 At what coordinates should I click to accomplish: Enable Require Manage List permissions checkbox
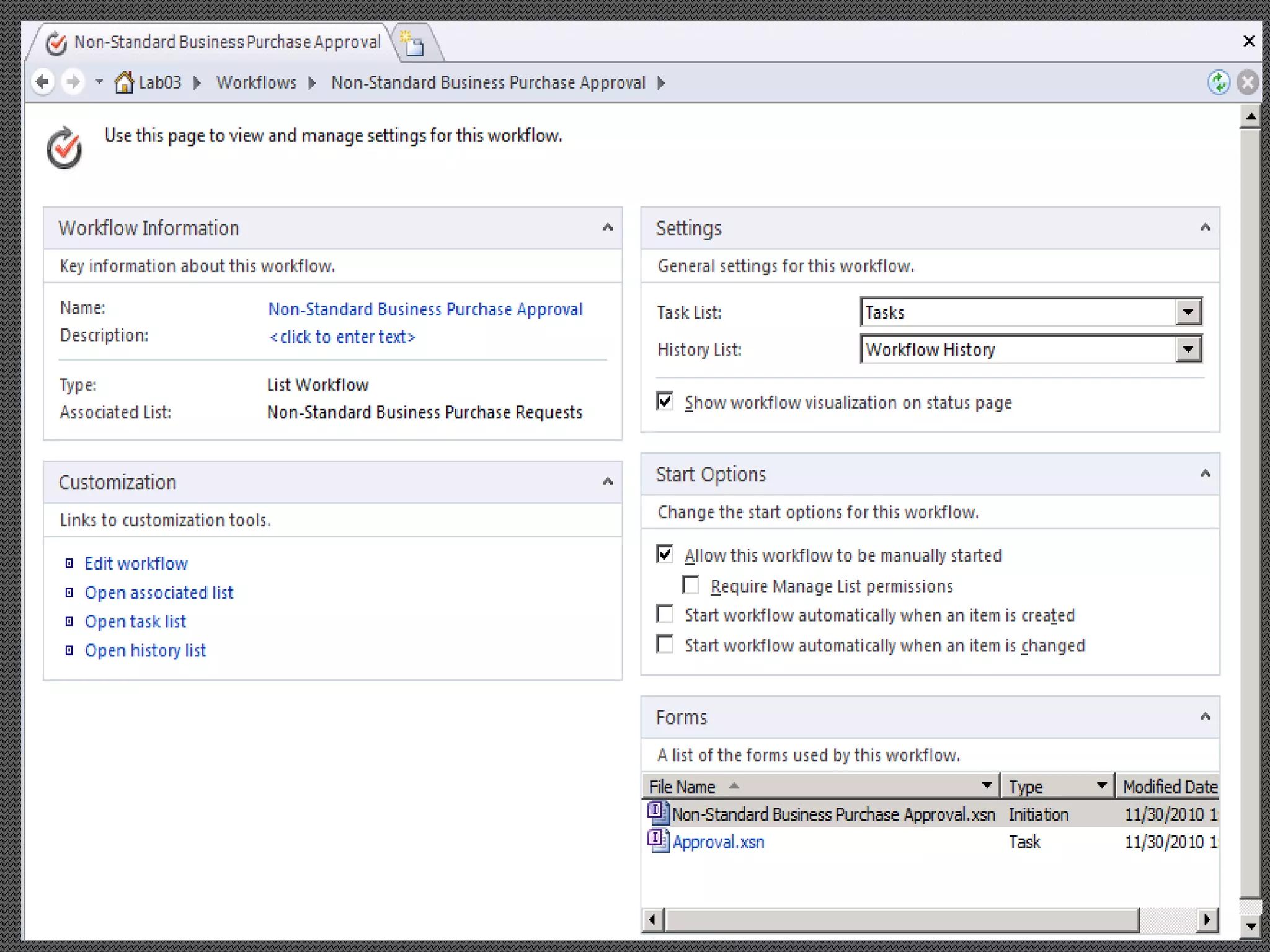click(690, 584)
